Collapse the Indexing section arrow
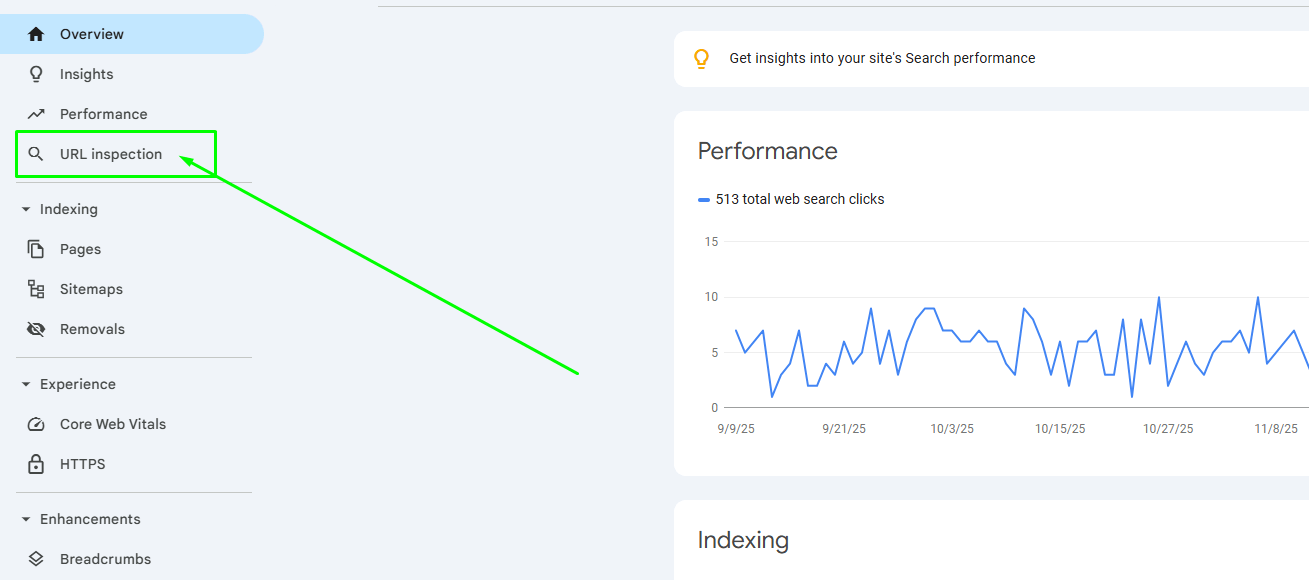 coord(26,209)
